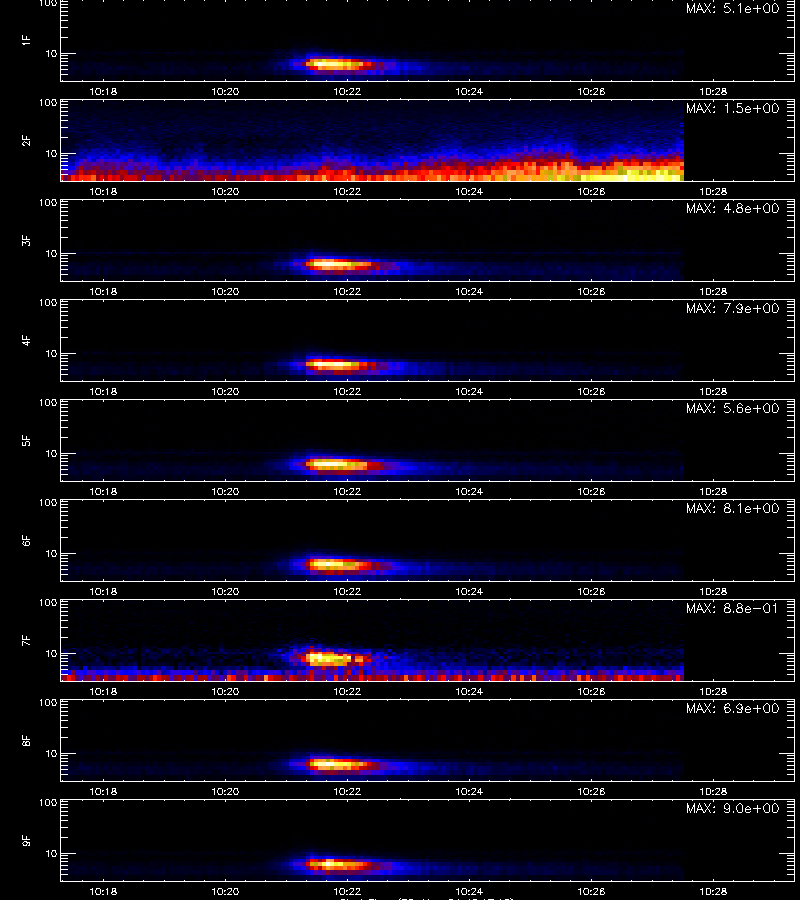Click the 10:26 time label under panel 7F
800x900 pixels.
(x=591, y=692)
